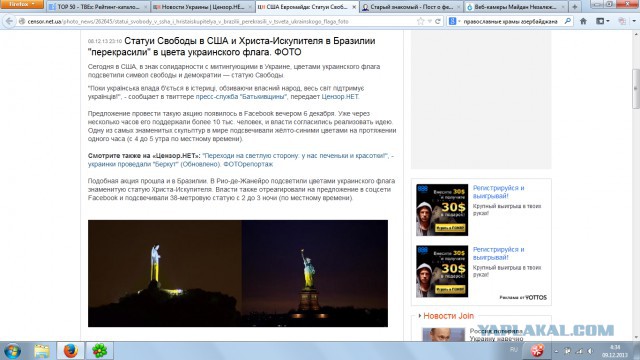This screenshot has height=360, width=640.
Task: Click the bottom '30$' poker ad image
Action: [x=442, y=271]
